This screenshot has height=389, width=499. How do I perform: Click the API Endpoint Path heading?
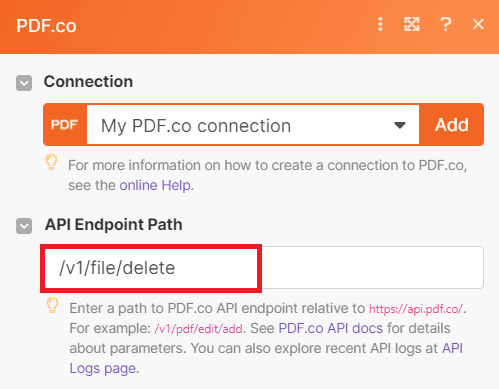(x=114, y=225)
